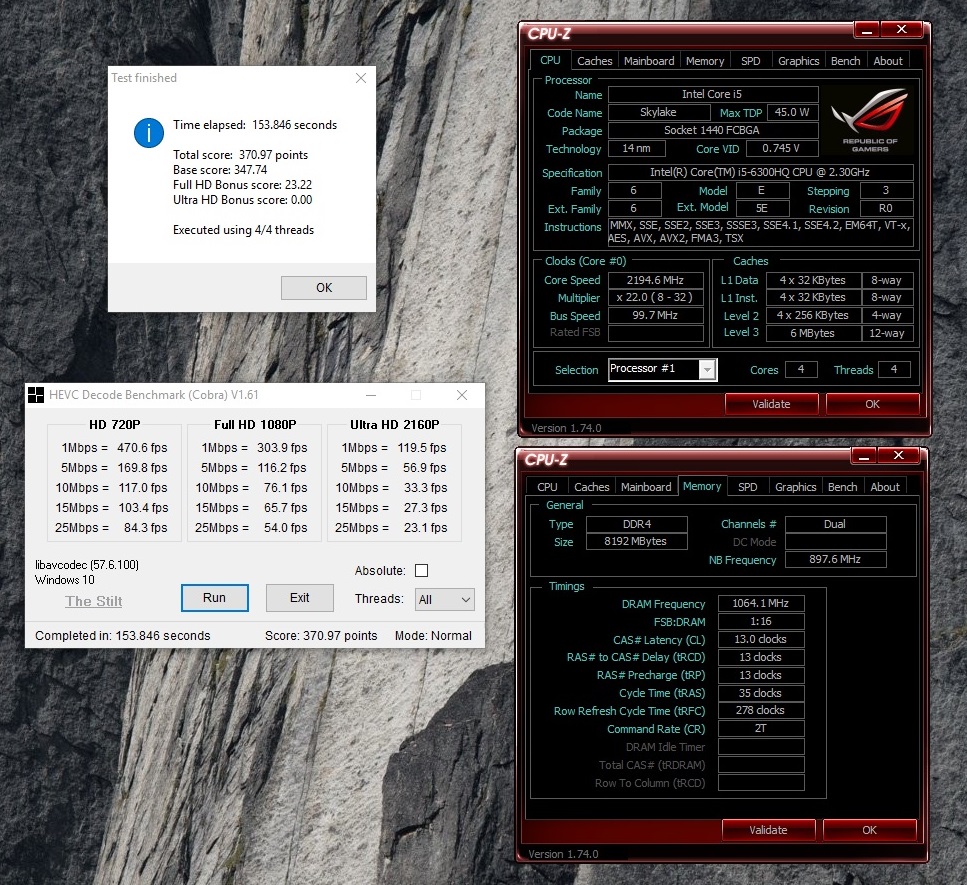Open Graphics tab in upper CPU-Z window
Image resolution: width=967 pixels, height=885 pixels.
(x=798, y=60)
